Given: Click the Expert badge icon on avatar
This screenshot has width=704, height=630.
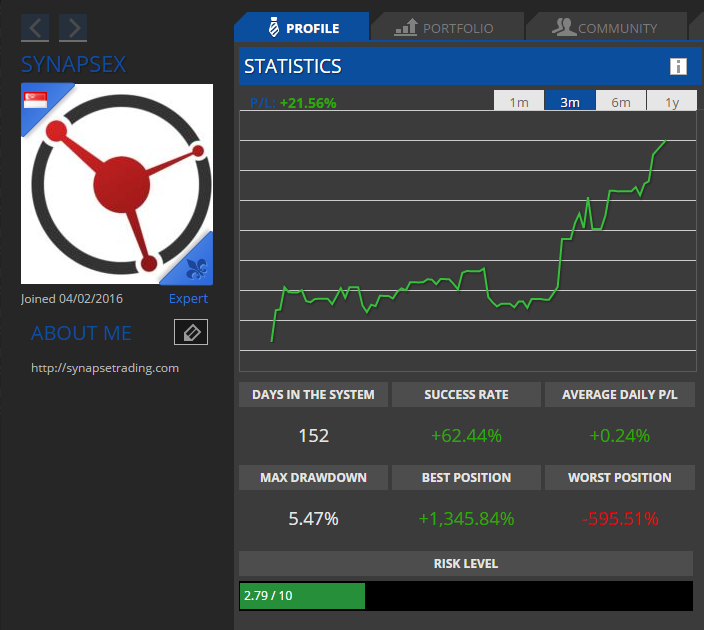Looking at the screenshot, I should coord(195,267).
